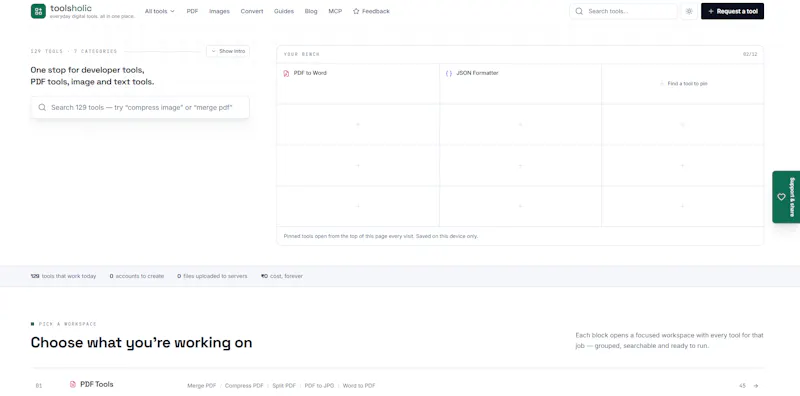Viewport: 800px width, 396px height.
Task: Click the '₹0 cost, forever' stat
Action: (282, 276)
